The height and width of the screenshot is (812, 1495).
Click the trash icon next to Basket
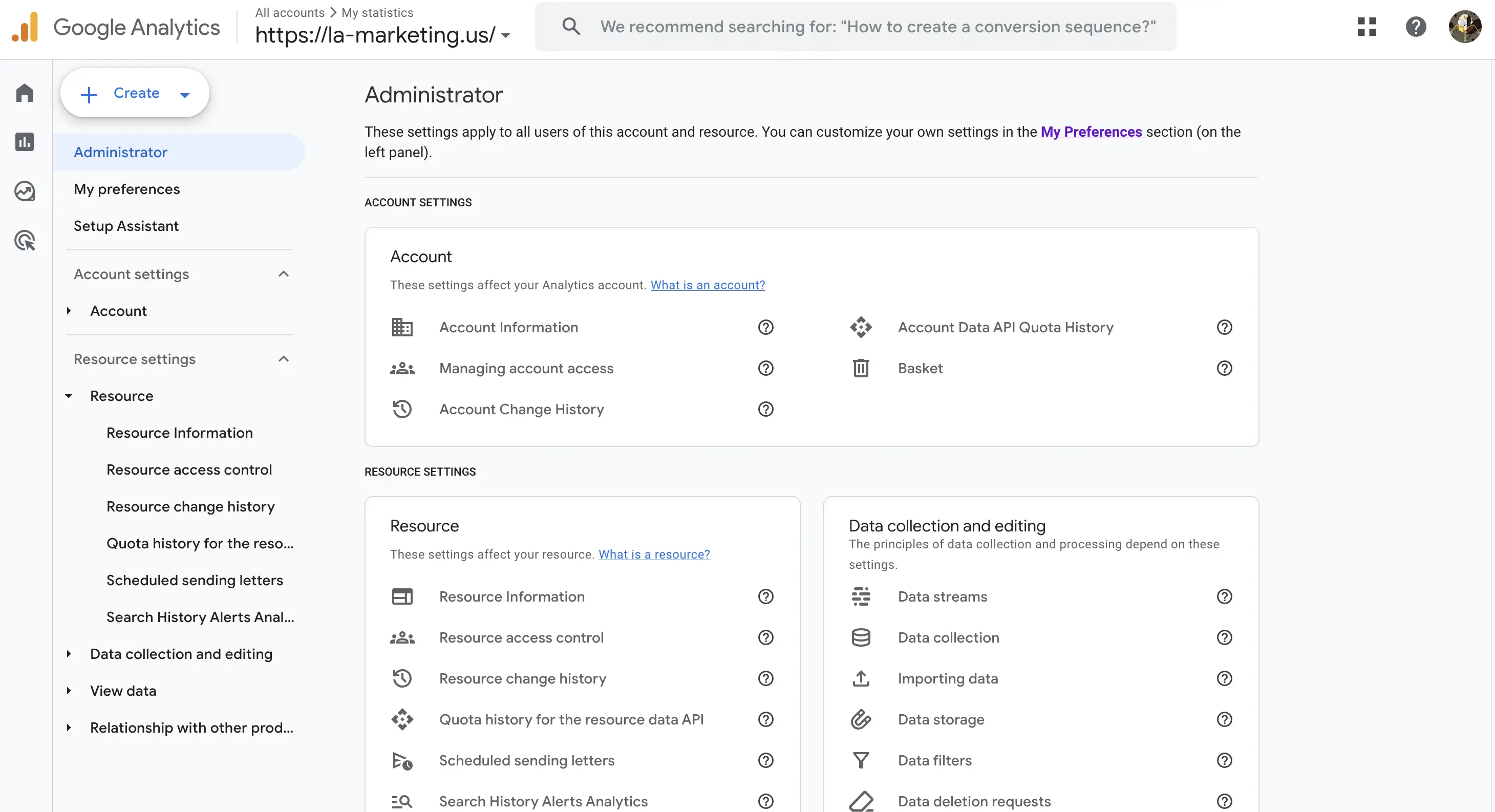pyautogui.click(x=861, y=368)
